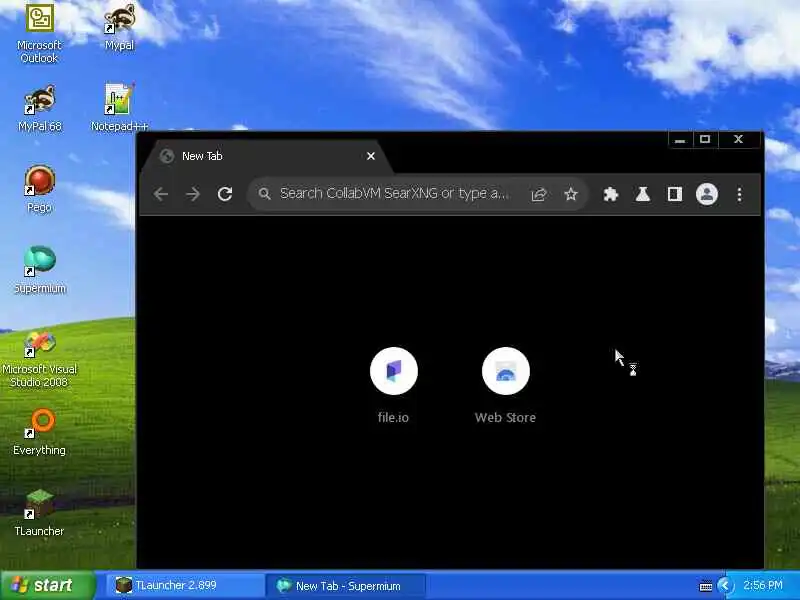800x600 pixels.
Task: Open the file.io shortcut tile
Action: point(393,385)
